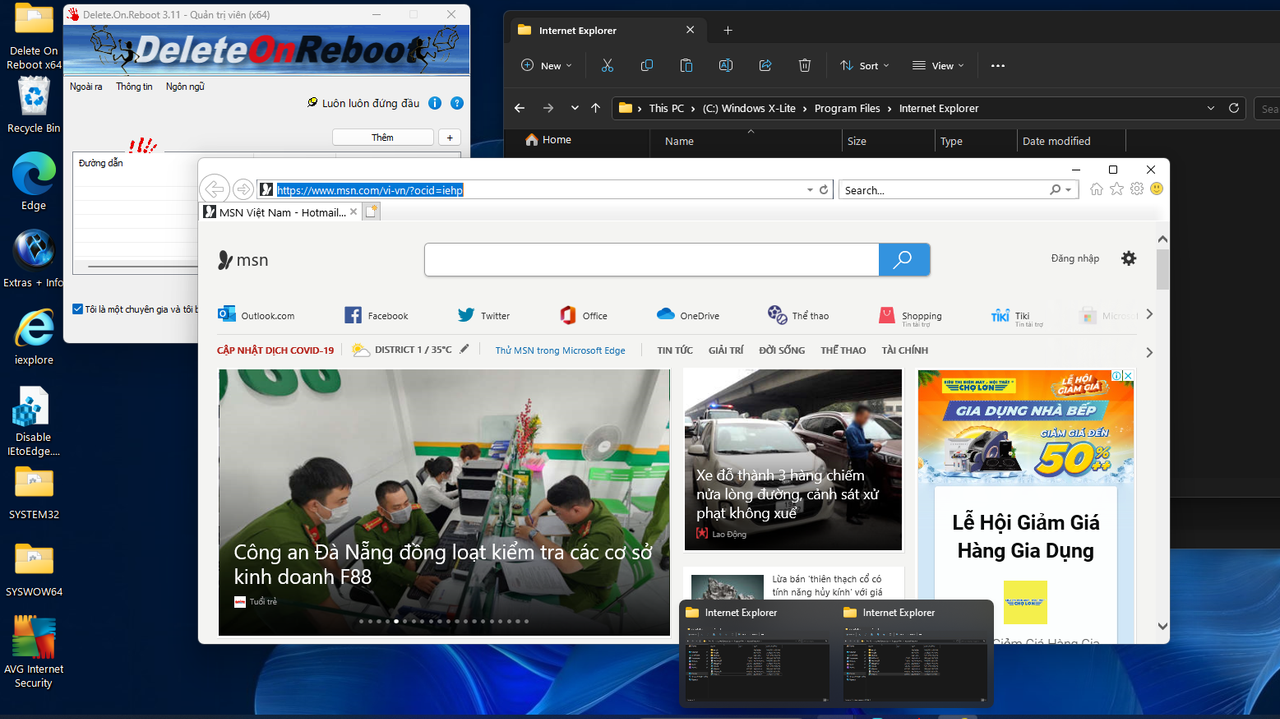Open the Favorites star in Internet Explorer
The height and width of the screenshot is (719, 1280).
[1117, 189]
